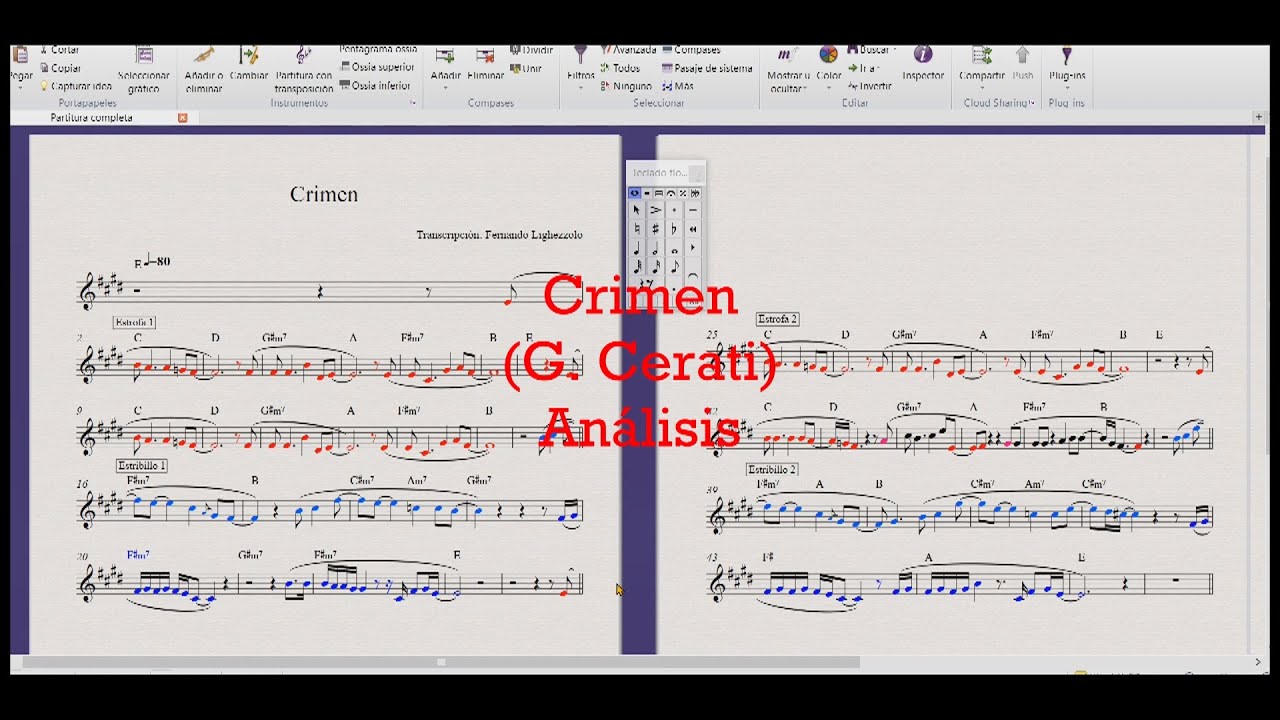Click the flat accidental on keypad
The image size is (1280, 720).
(674, 229)
